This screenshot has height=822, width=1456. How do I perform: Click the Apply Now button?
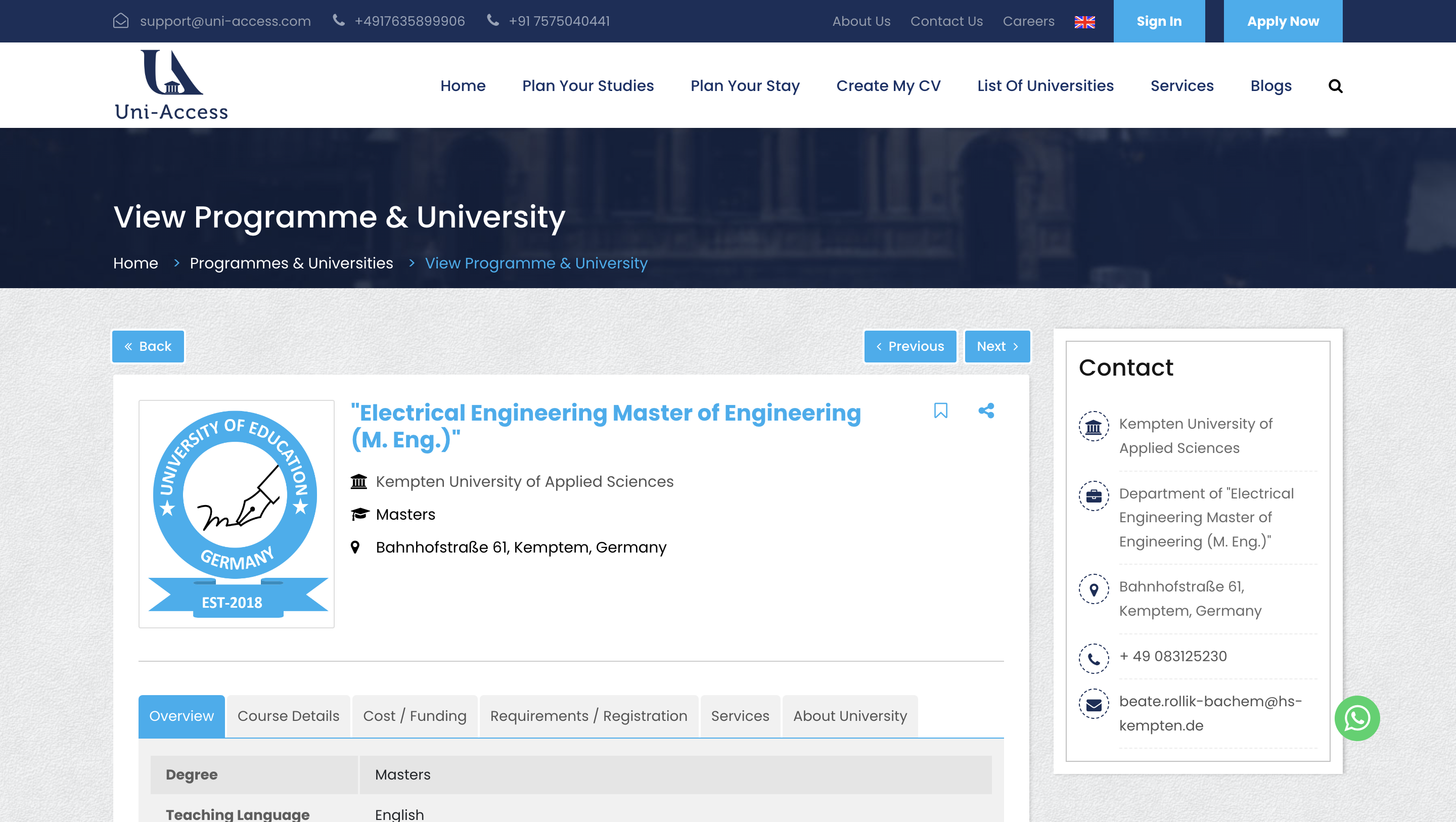(1283, 21)
